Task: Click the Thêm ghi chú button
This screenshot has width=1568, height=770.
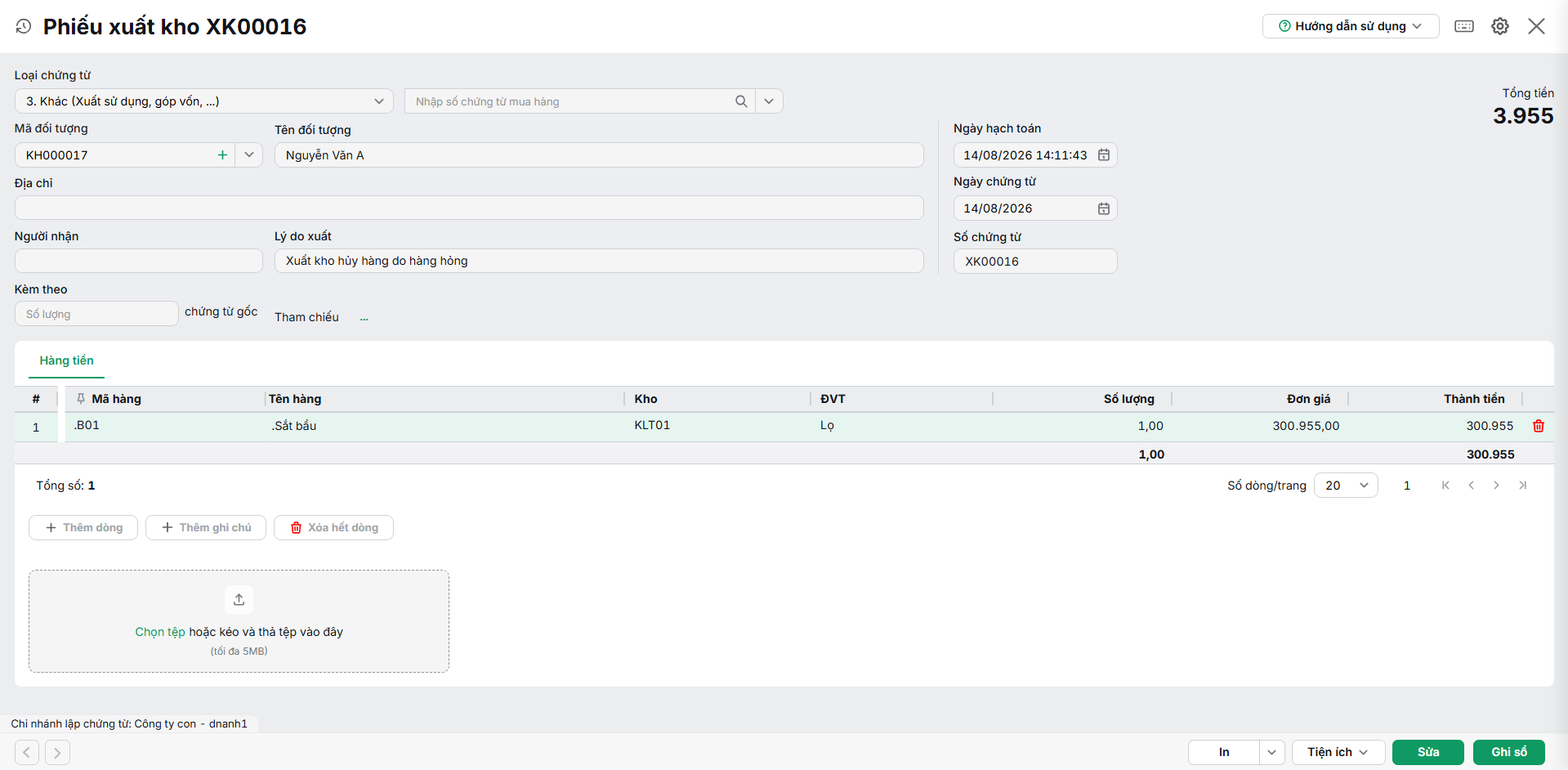Action: pos(206,527)
